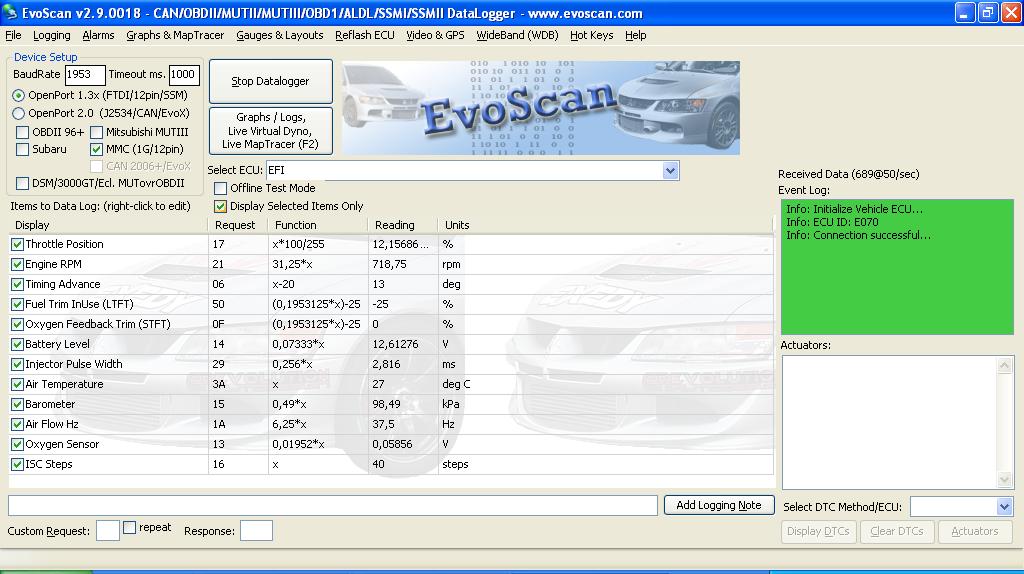This screenshot has height=574, width=1024.
Task: Open the Select DTC Method/ECU dropdown
Action: pos(1004,507)
